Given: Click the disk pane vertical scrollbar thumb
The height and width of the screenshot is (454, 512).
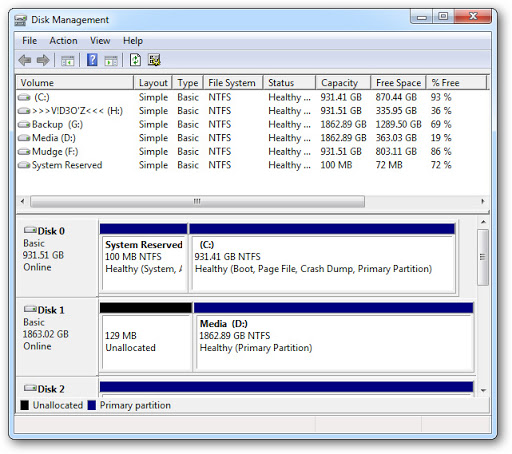Looking at the screenshot, I should (x=483, y=257).
